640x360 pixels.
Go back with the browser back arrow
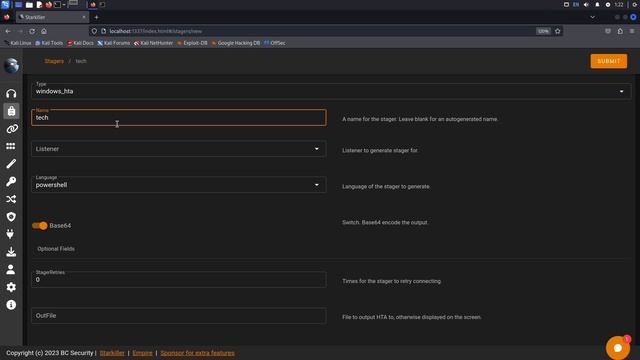8,31
